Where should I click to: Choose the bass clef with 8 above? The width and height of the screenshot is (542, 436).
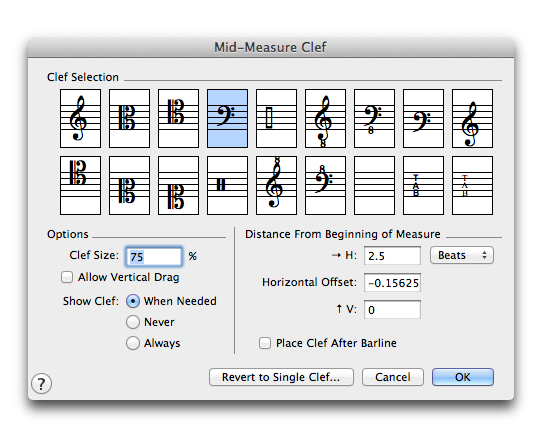point(325,185)
